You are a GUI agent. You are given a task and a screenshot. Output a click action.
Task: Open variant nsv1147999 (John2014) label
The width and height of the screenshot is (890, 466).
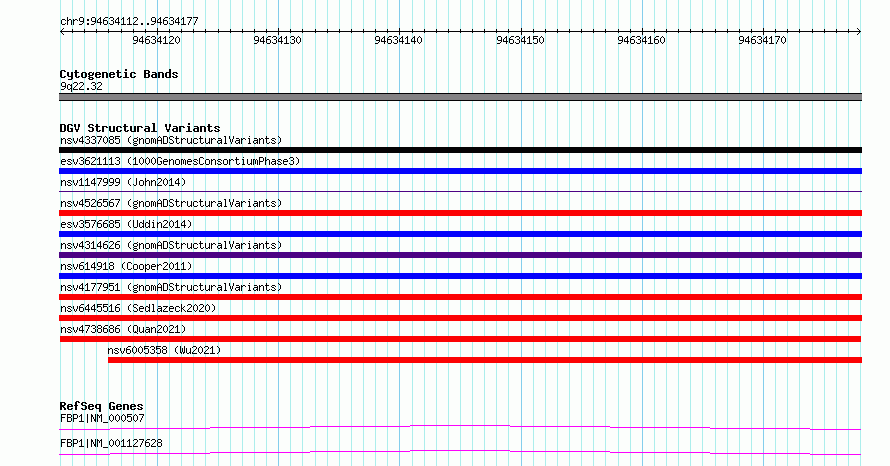pos(123,182)
